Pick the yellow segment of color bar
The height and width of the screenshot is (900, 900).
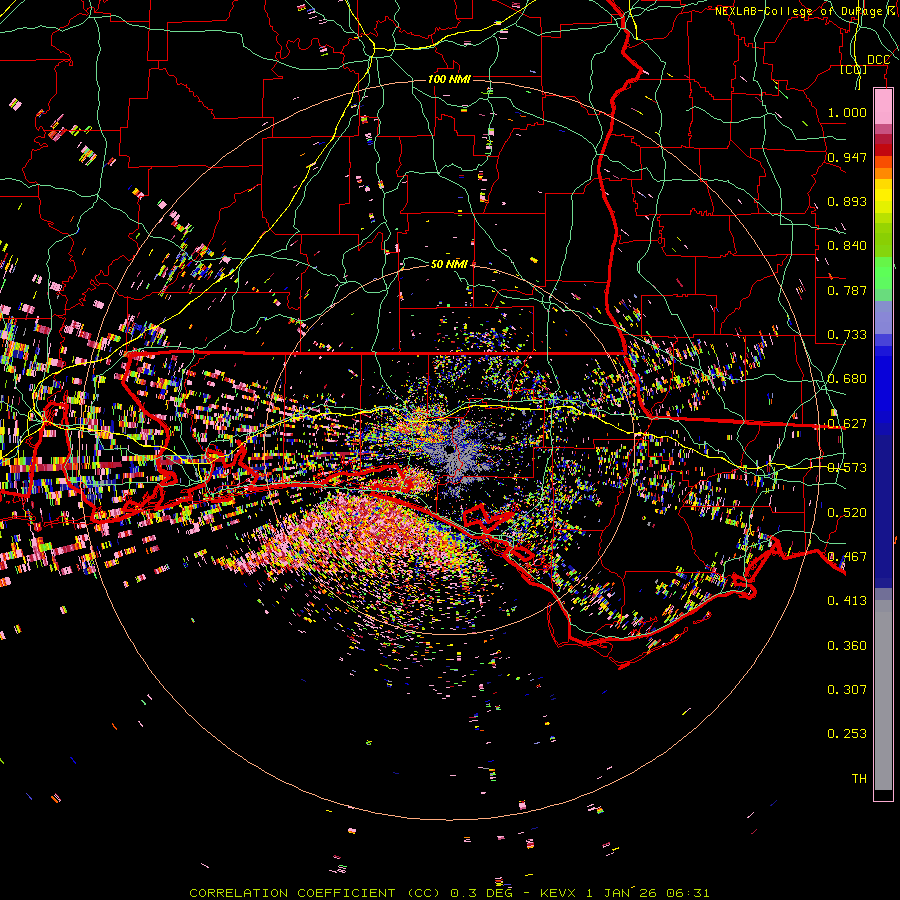pyautogui.click(x=883, y=195)
